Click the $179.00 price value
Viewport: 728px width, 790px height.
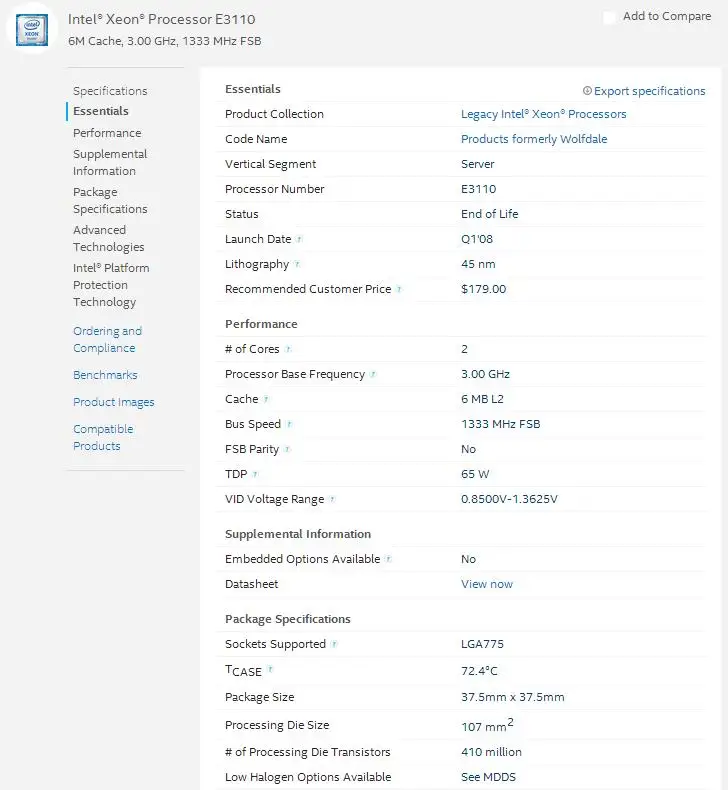pyautogui.click(x=484, y=289)
